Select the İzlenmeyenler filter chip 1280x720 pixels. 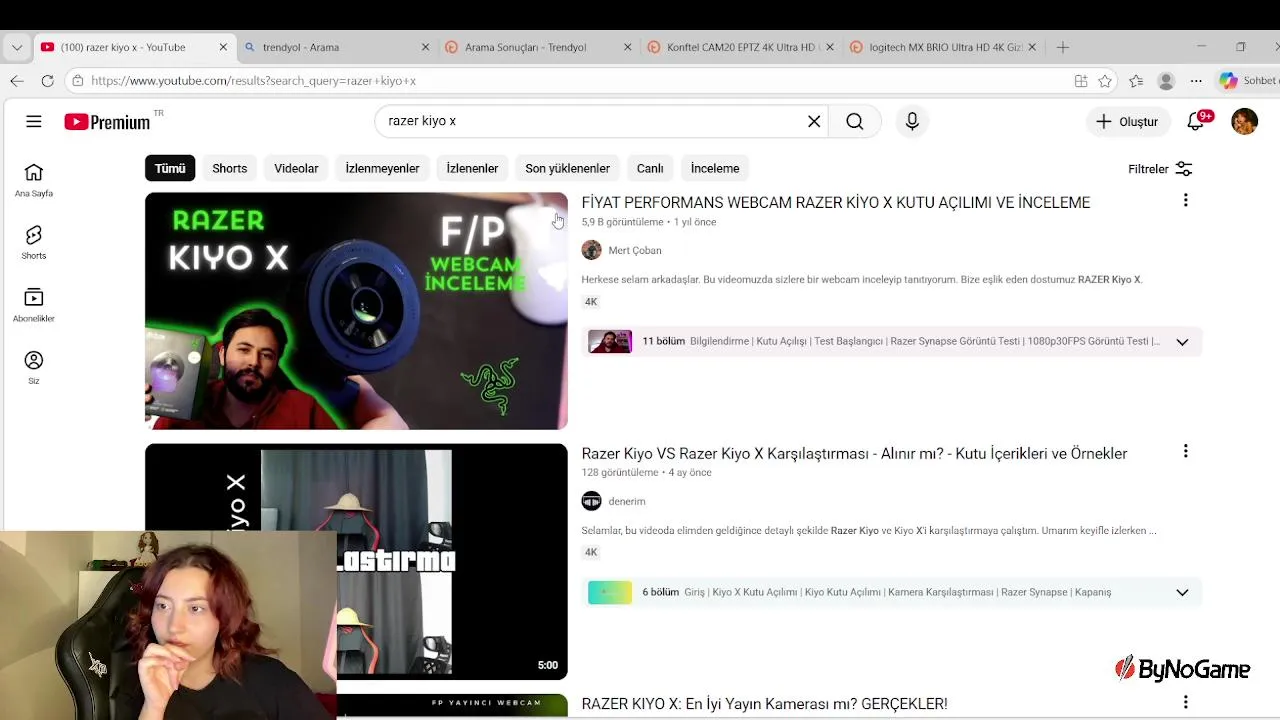click(382, 168)
